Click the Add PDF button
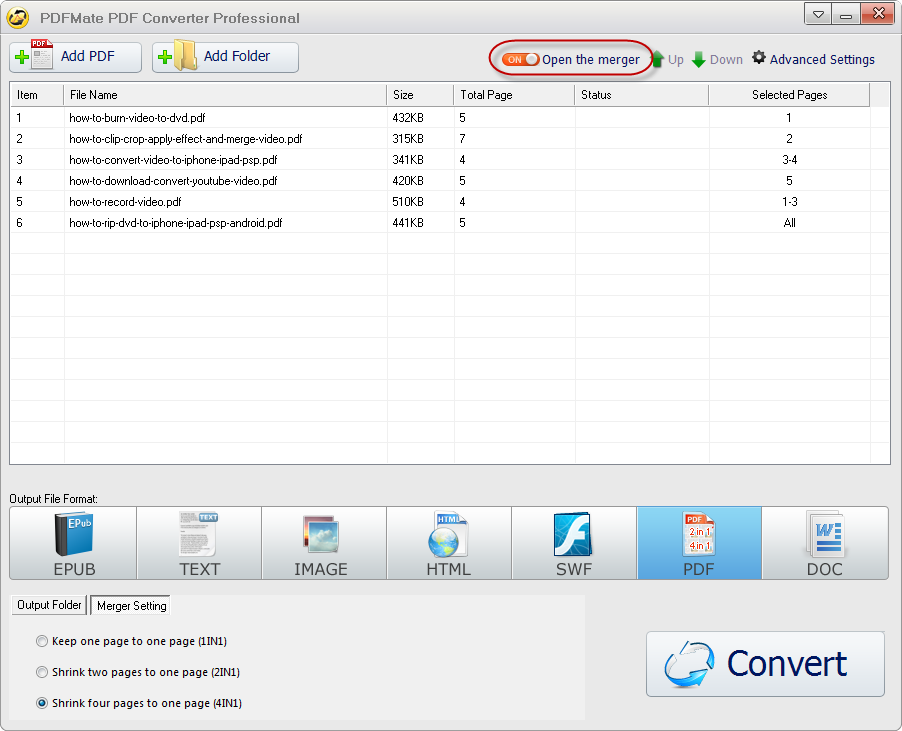Viewport: 902px width, 731px height. pyautogui.click(x=75, y=57)
